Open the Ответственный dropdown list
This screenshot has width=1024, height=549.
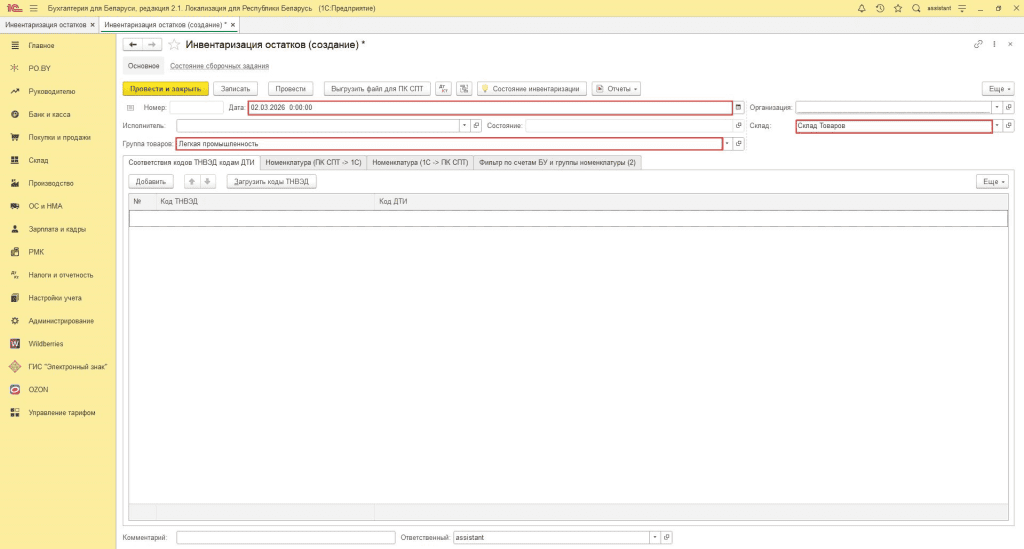655,537
